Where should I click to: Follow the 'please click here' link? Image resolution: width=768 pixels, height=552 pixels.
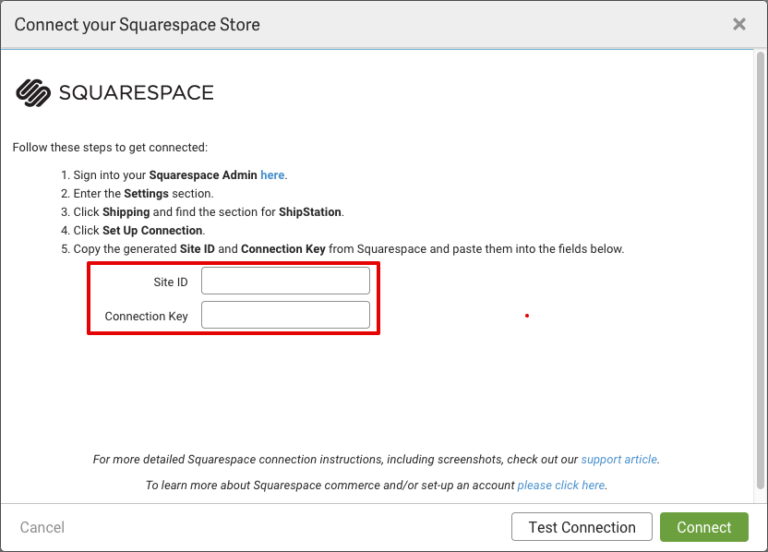coord(561,485)
